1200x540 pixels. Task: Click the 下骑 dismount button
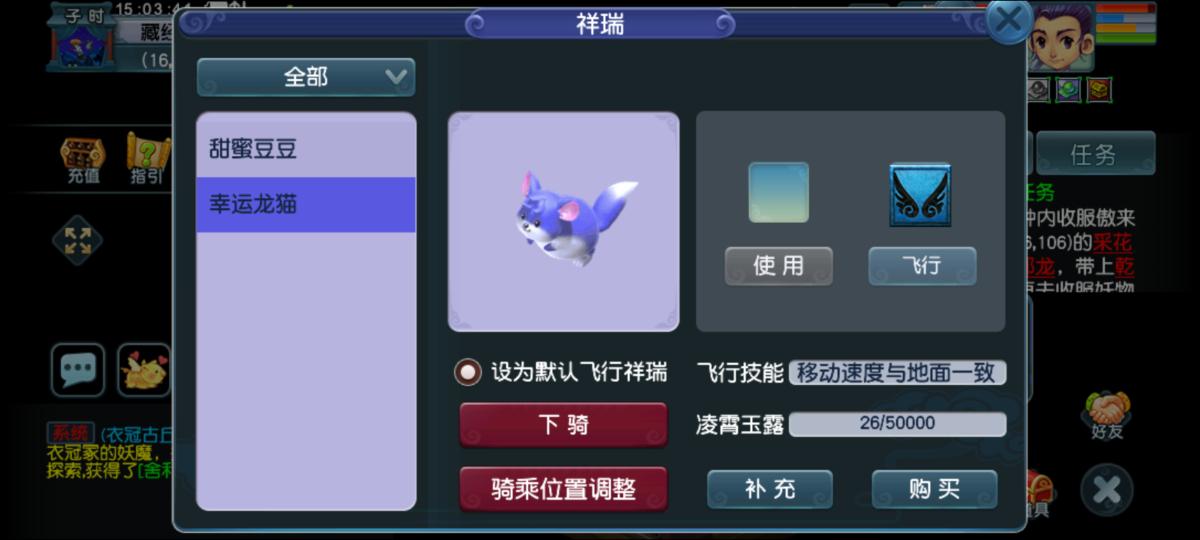pyautogui.click(x=563, y=425)
